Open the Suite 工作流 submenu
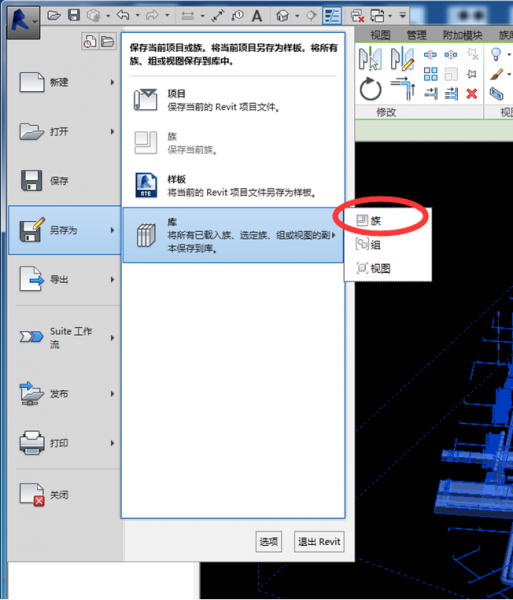The height and width of the screenshot is (600, 513). pyautogui.click(x=64, y=338)
